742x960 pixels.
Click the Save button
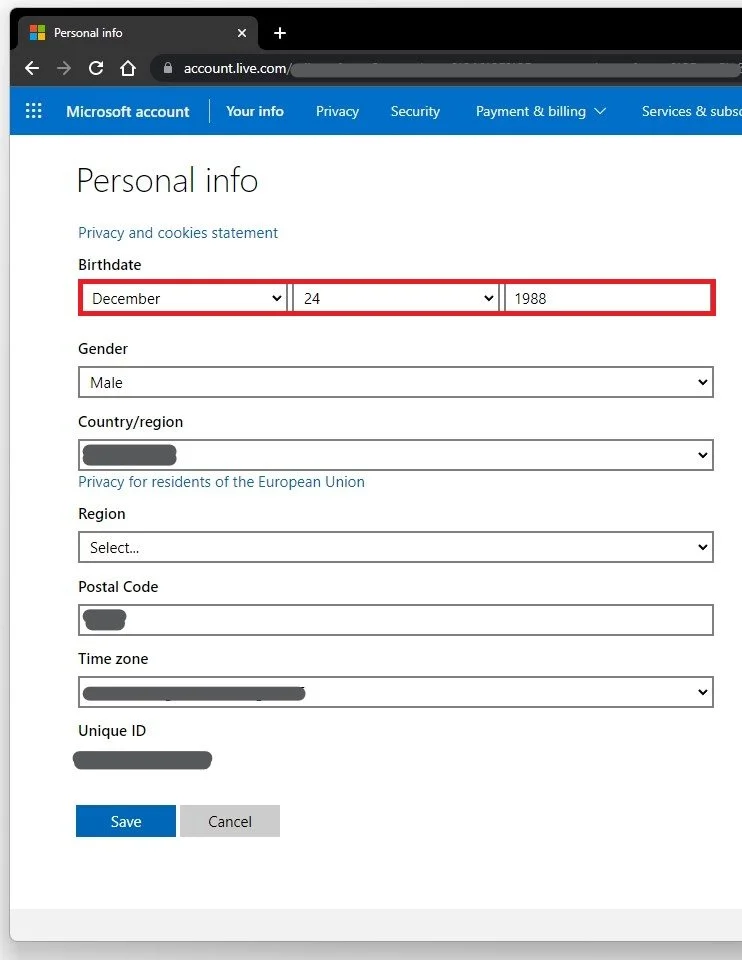tap(126, 821)
